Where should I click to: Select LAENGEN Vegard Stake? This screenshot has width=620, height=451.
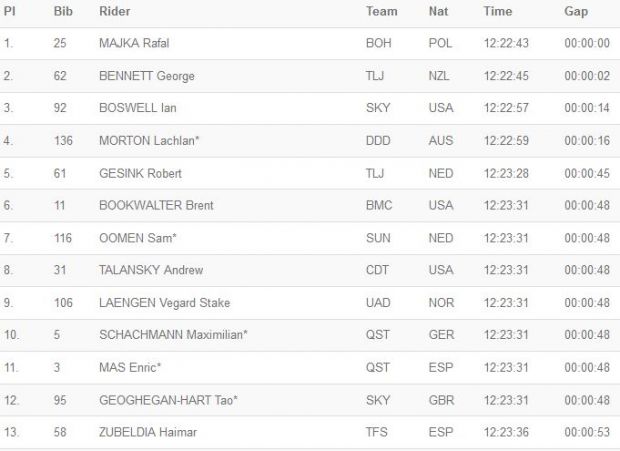[164, 303]
